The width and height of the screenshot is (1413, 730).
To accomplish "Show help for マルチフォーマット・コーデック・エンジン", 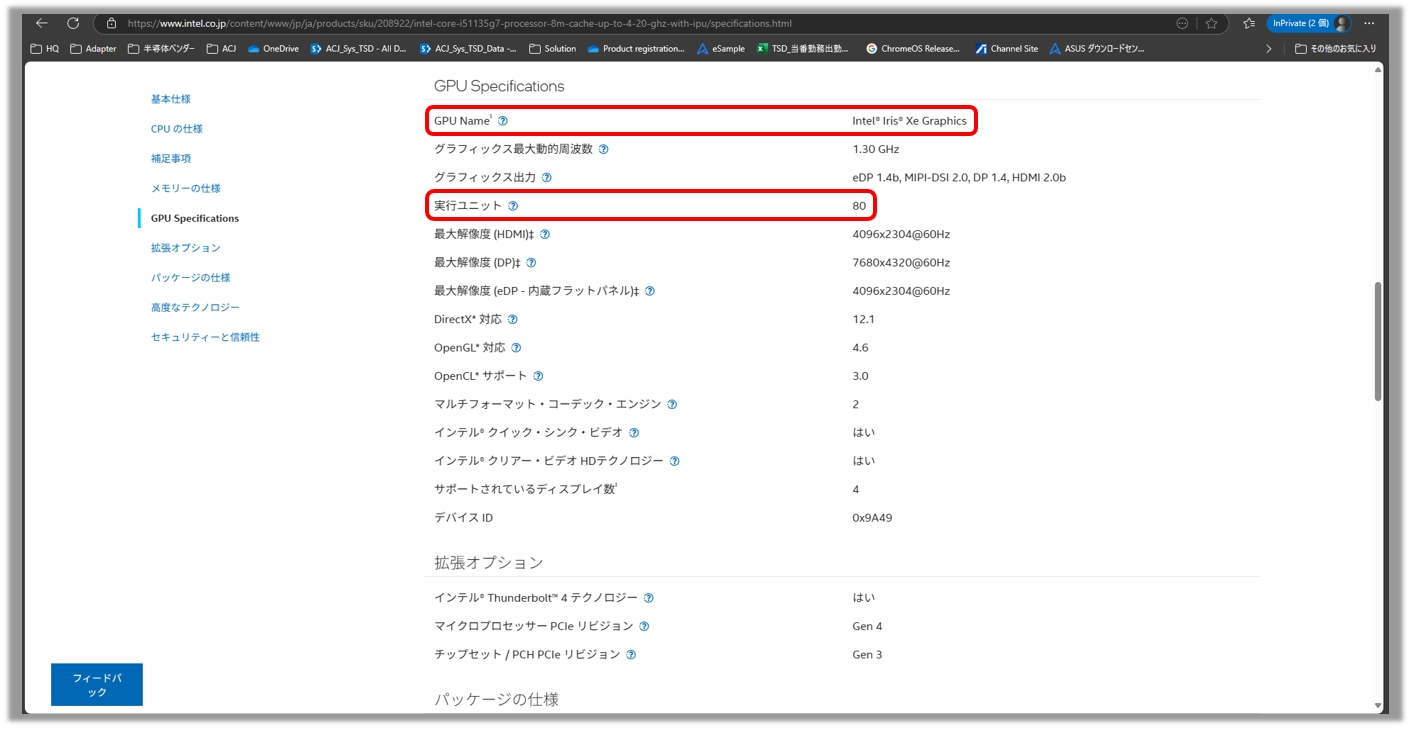I will 672,404.
